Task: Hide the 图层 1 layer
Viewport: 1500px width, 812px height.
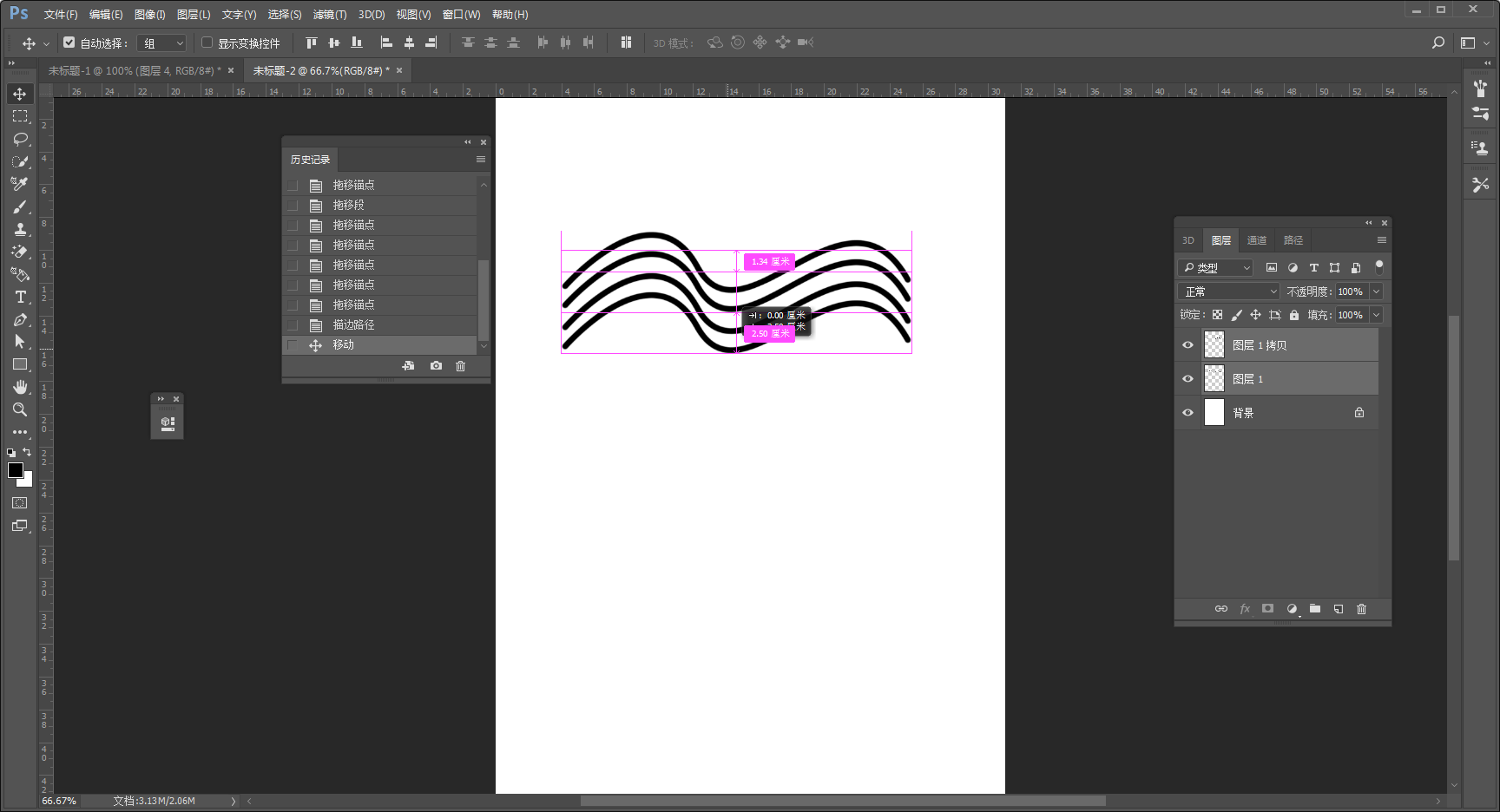Action: (x=1187, y=379)
